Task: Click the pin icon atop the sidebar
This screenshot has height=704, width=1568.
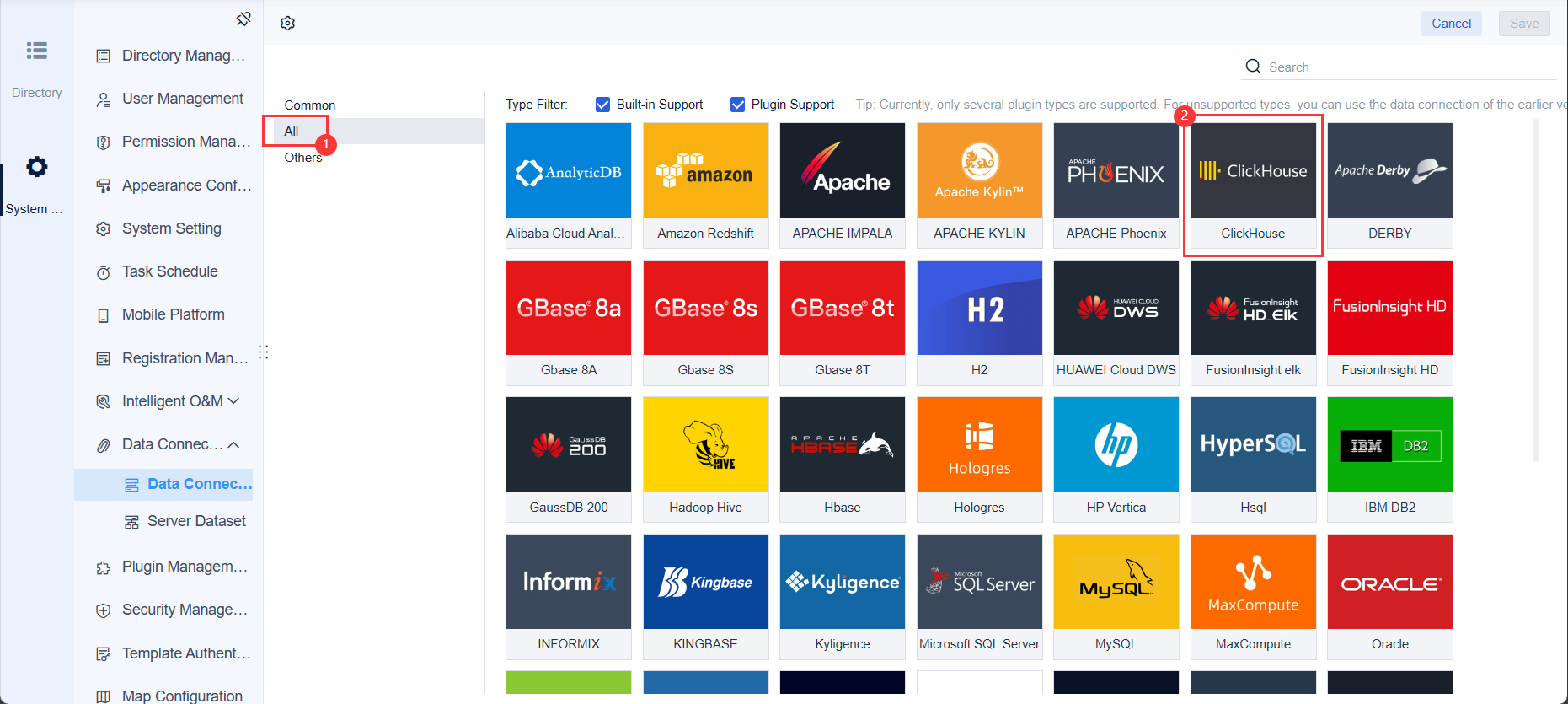Action: click(x=243, y=19)
